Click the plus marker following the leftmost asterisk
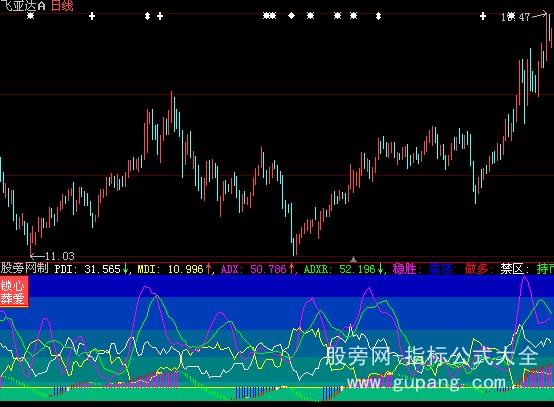554x407 pixels. click(92, 16)
